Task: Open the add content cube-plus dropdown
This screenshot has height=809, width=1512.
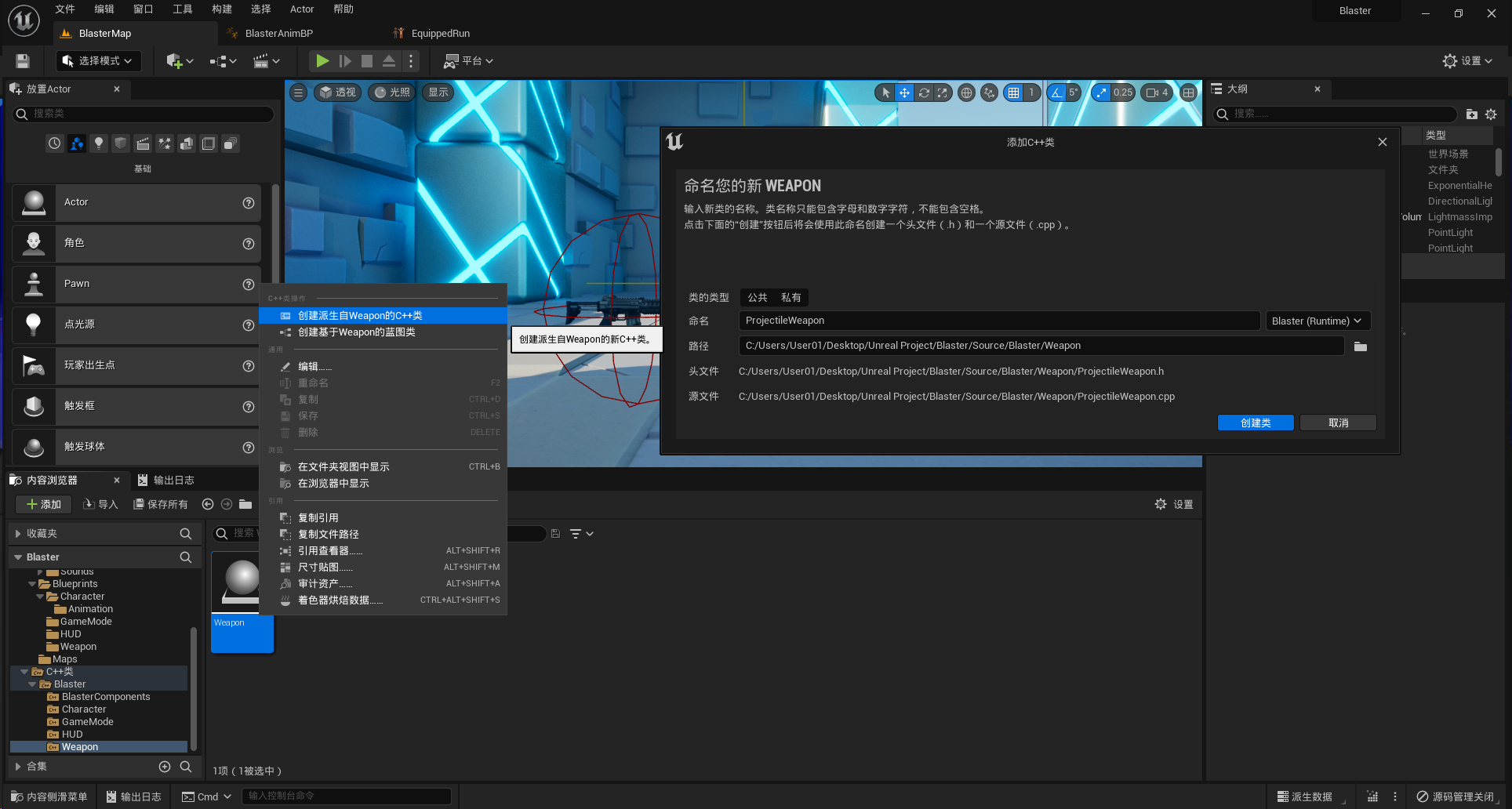Action: (x=180, y=60)
